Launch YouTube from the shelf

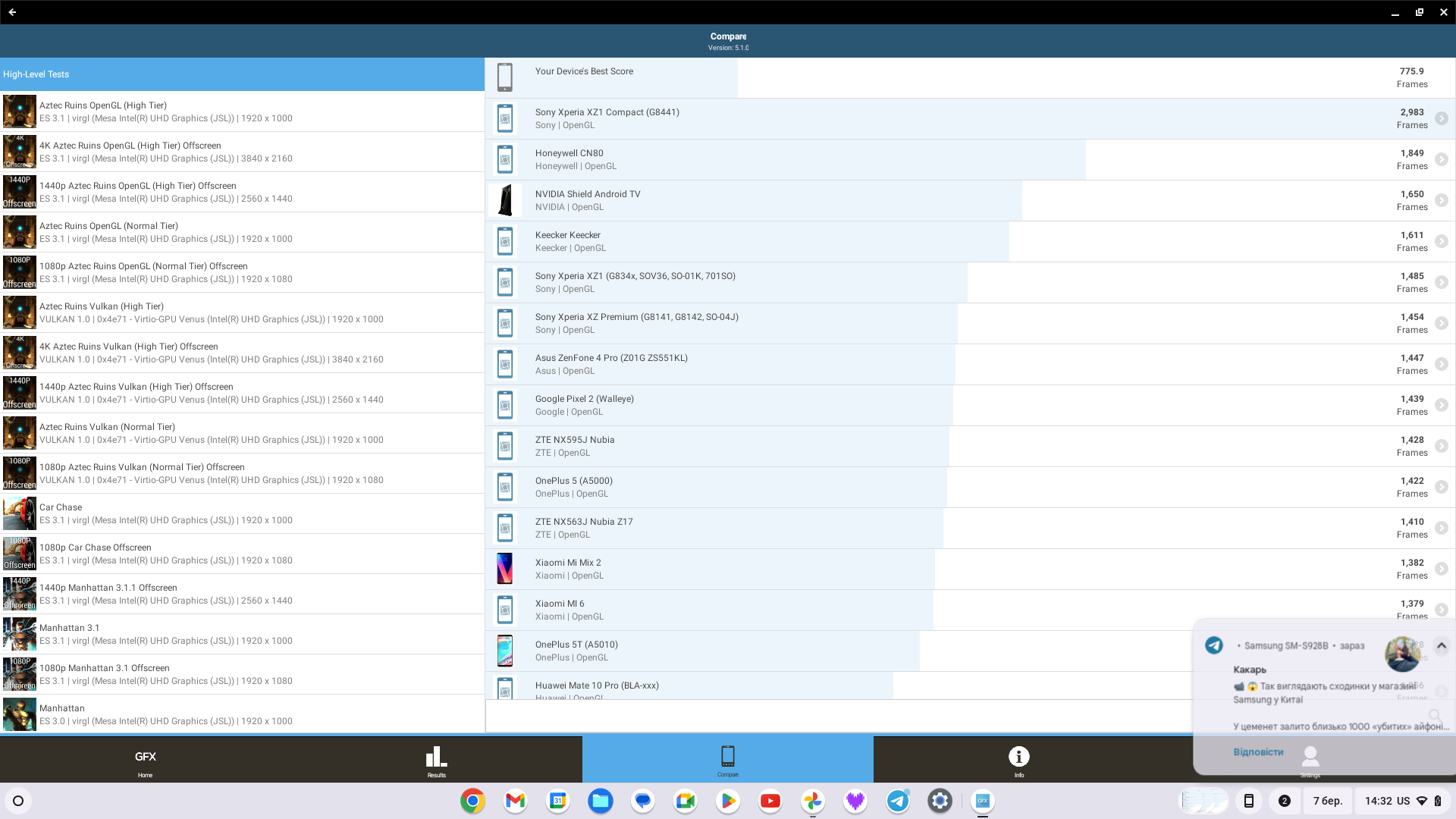coord(770,801)
